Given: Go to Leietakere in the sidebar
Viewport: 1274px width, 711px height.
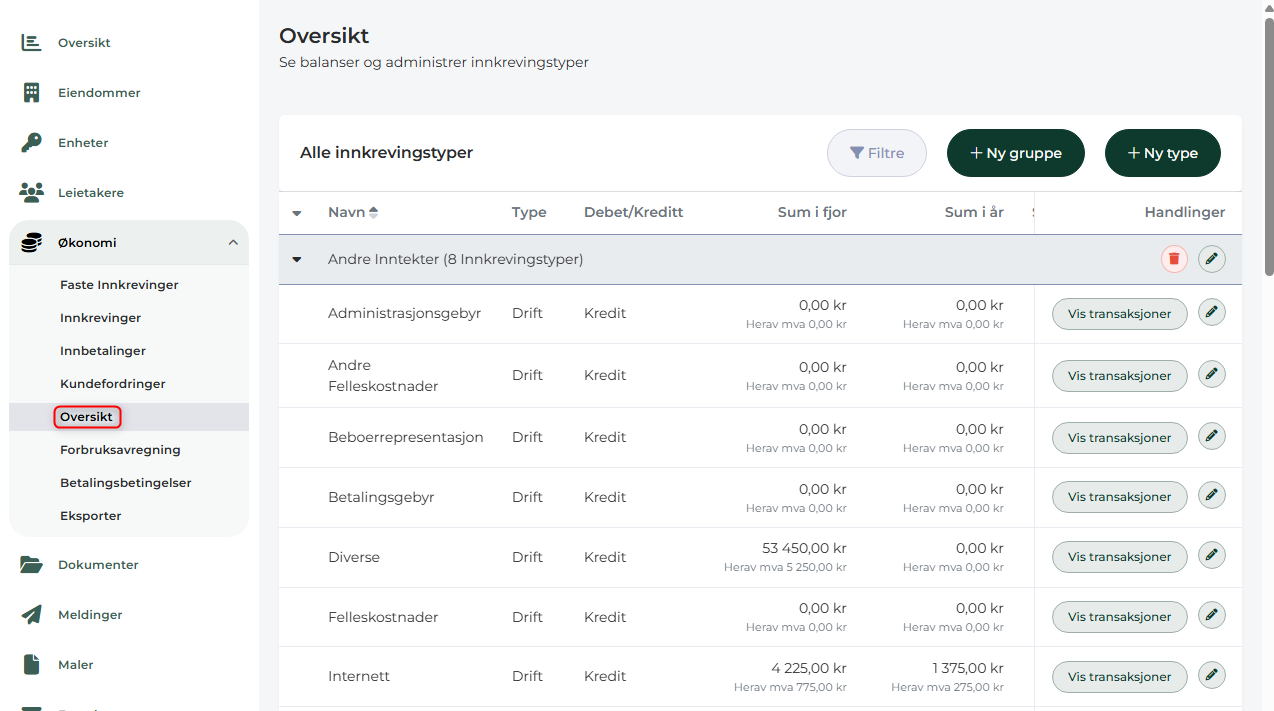Looking at the screenshot, I should pos(91,193).
